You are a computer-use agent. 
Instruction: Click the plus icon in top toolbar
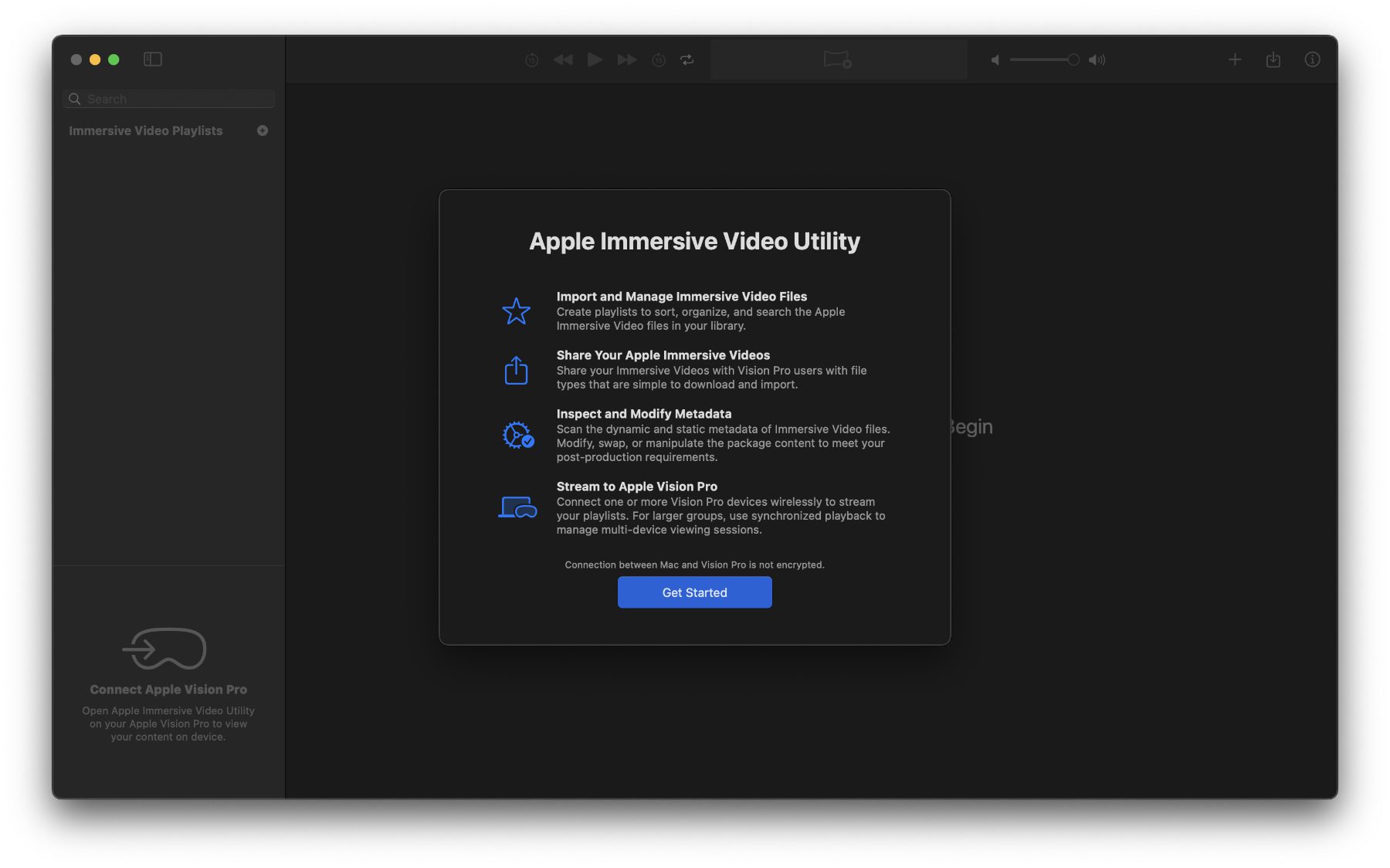[1235, 59]
